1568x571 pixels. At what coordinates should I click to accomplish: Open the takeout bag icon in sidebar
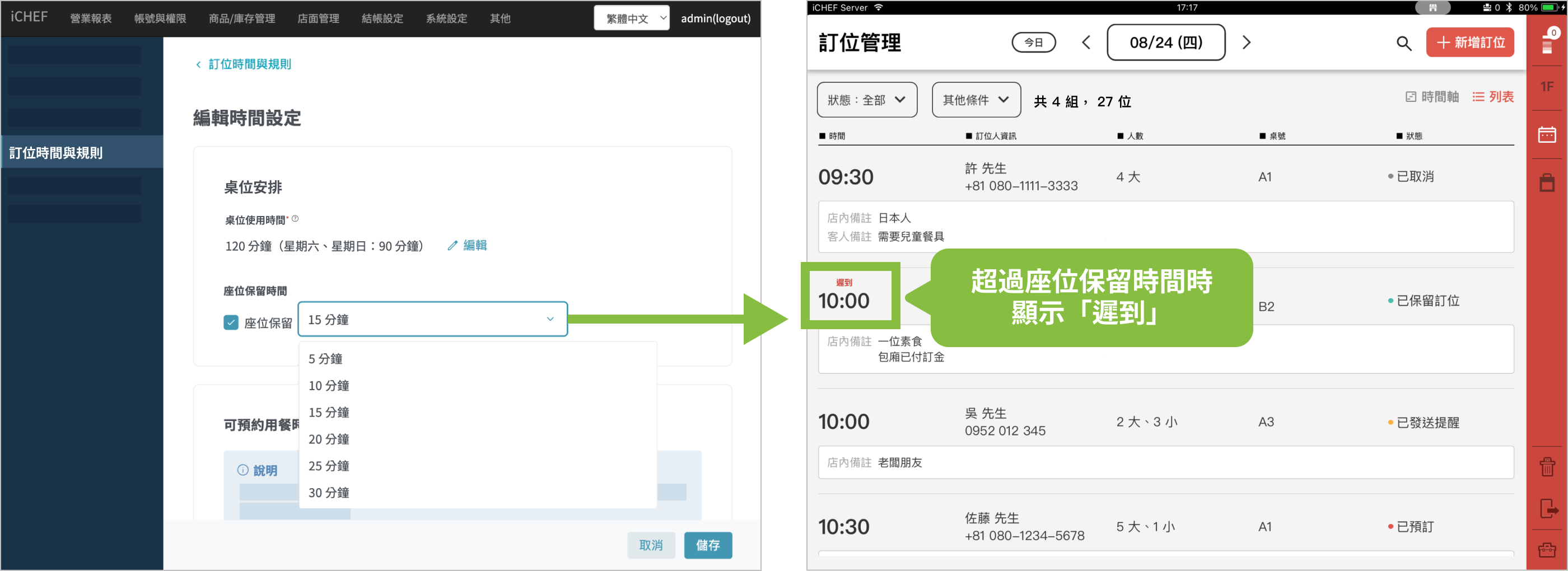[1546, 182]
